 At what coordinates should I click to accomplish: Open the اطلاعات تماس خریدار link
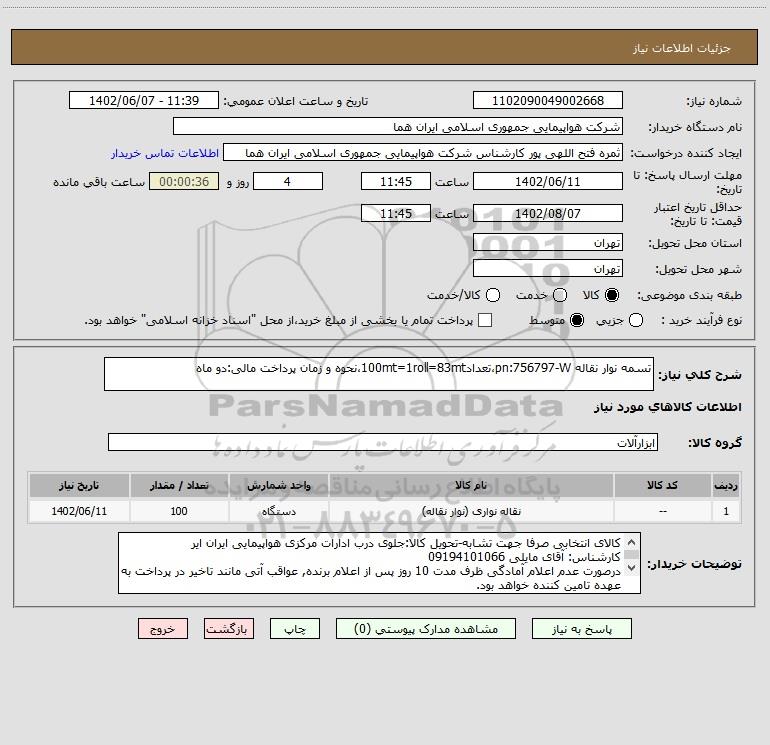165,153
